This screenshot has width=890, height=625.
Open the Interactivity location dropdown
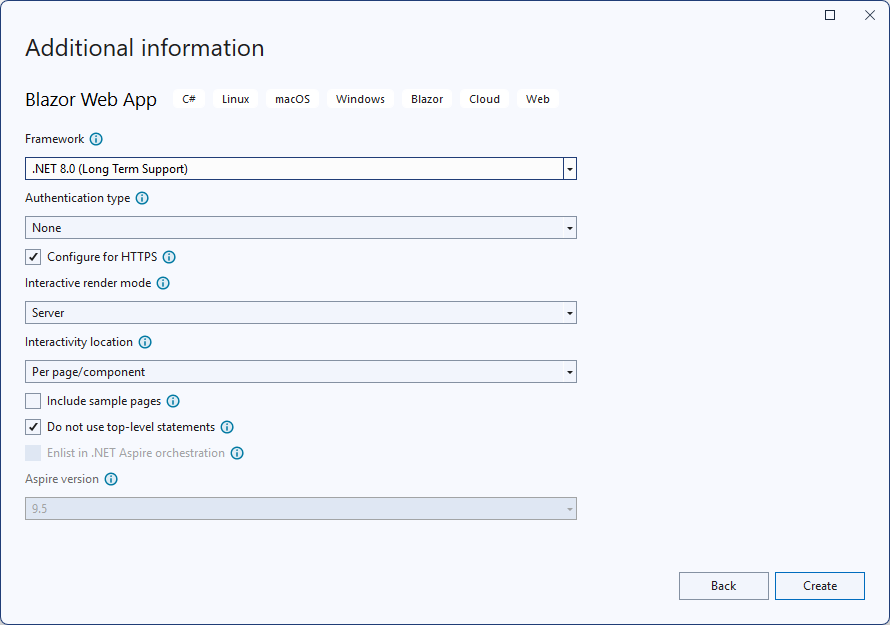point(569,371)
